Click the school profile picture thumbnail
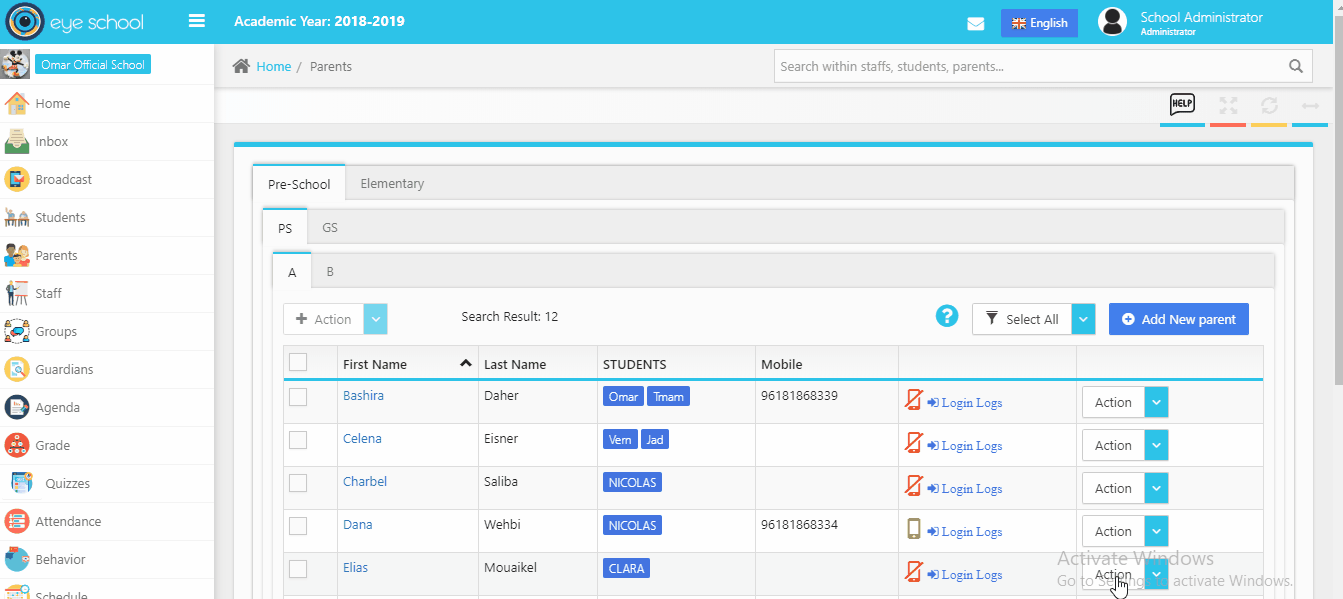This screenshot has width=1343, height=599. 15,64
